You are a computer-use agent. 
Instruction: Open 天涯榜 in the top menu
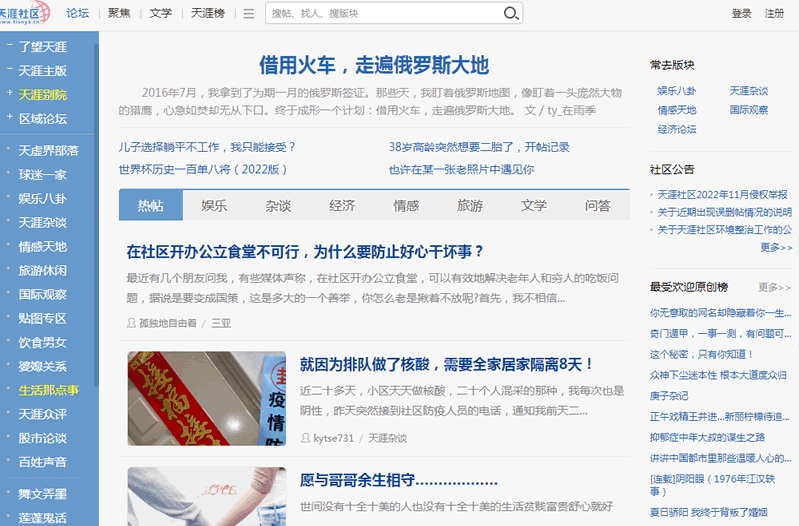pyautogui.click(x=206, y=14)
